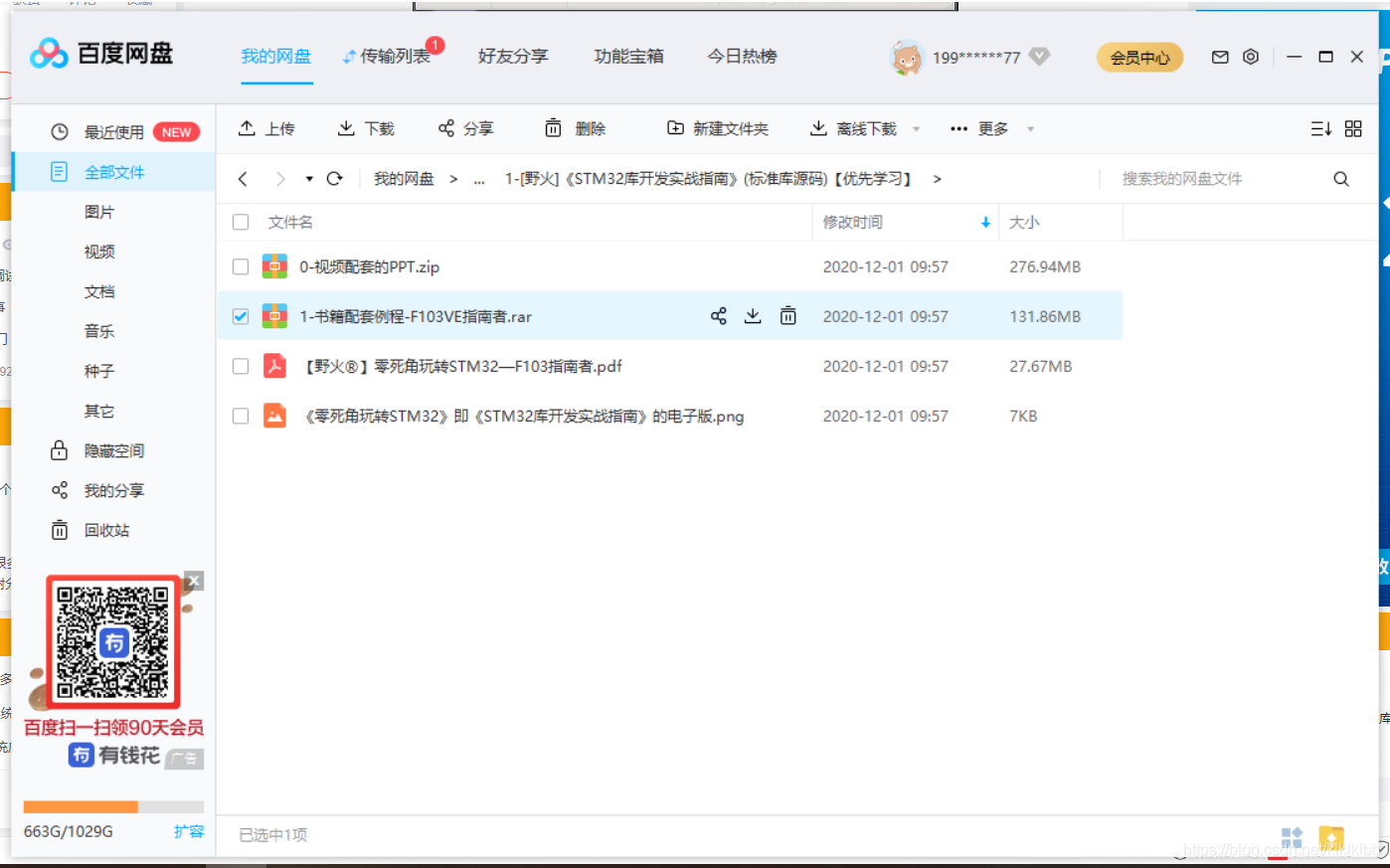Switch to grid thumbnail view icon

[x=1353, y=128]
